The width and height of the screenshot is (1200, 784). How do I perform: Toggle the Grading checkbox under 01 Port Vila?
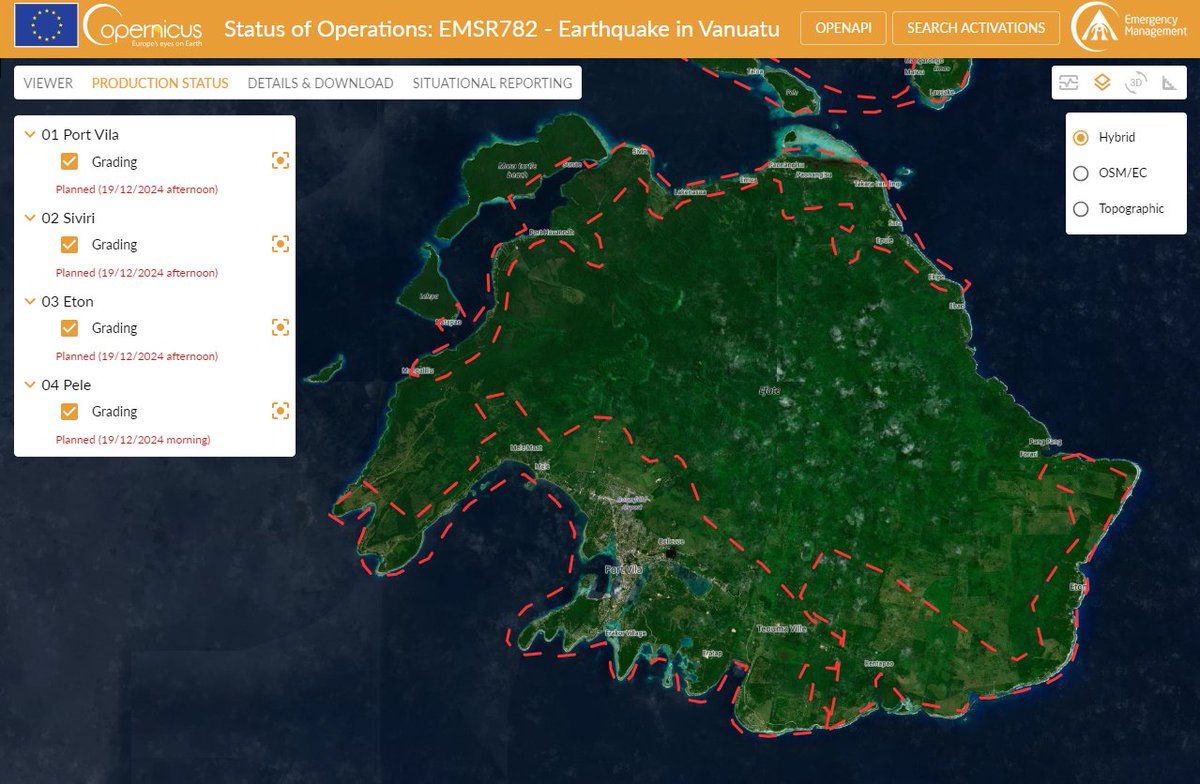click(69, 160)
